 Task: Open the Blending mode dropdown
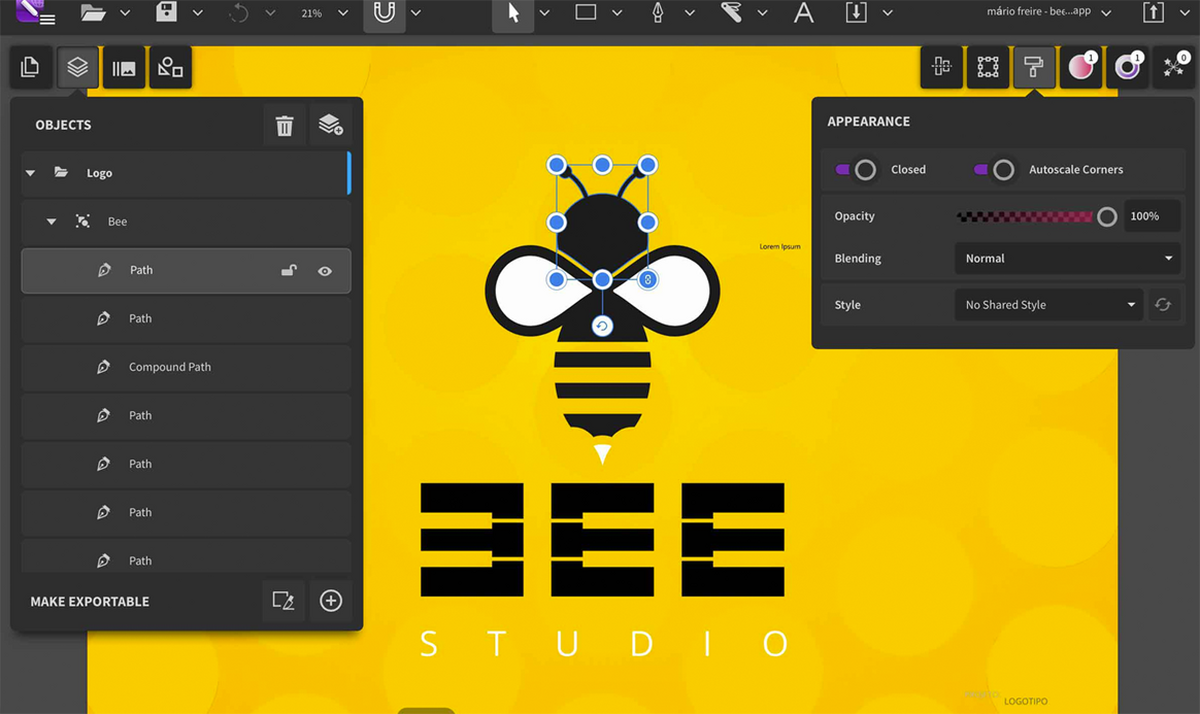pos(1066,258)
